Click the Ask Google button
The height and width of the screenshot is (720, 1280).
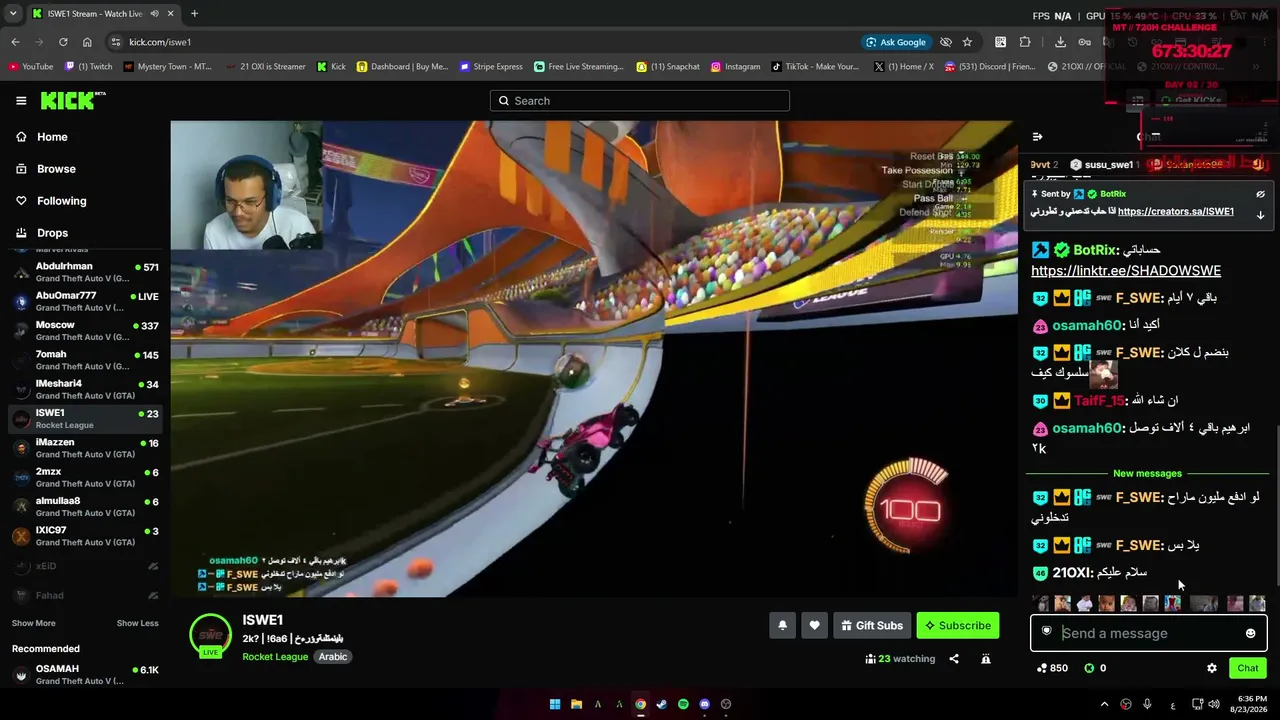click(x=896, y=42)
